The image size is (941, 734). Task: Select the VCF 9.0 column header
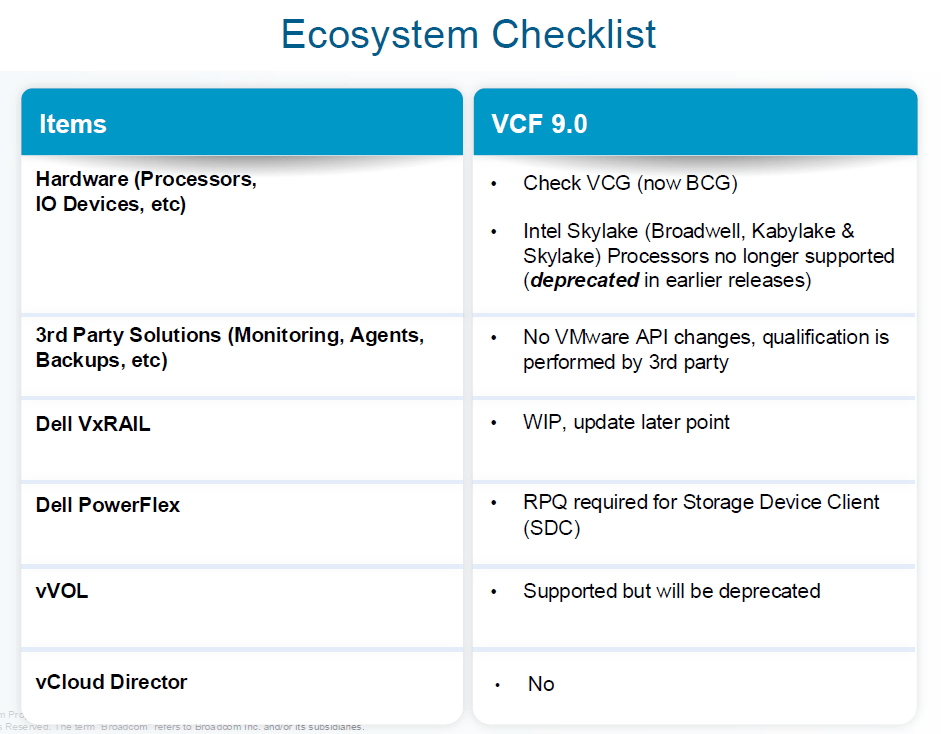pos(539,124)
